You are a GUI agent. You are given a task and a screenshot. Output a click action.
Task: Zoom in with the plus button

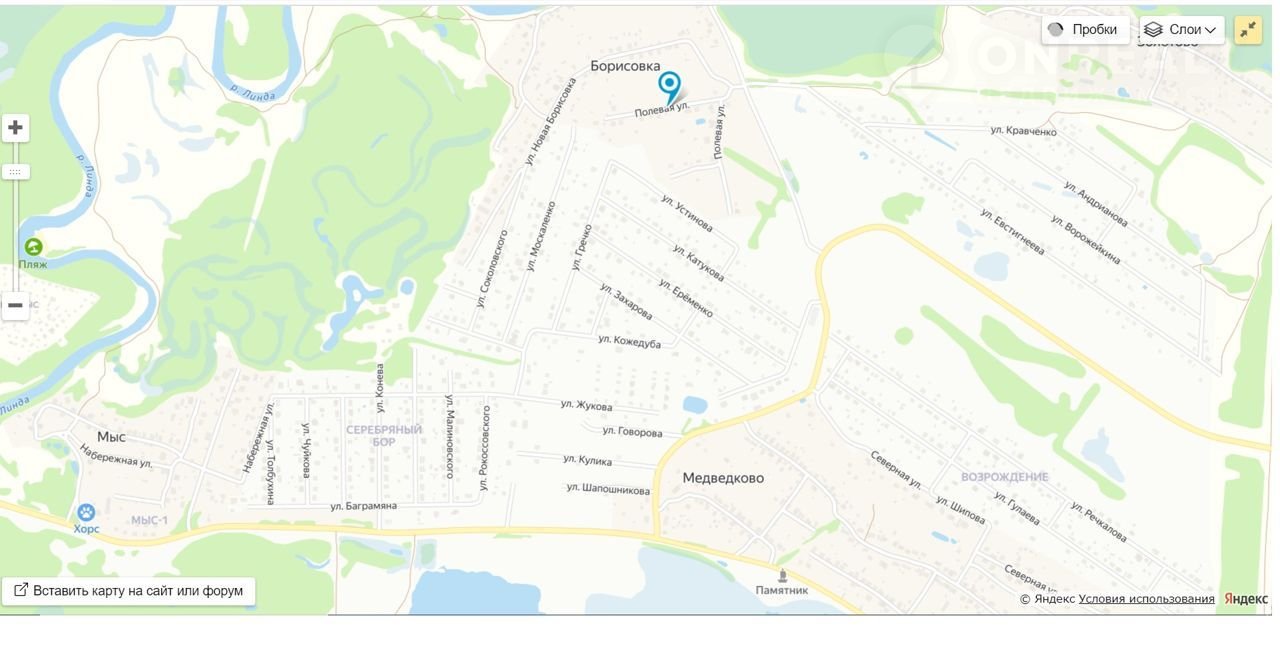click(15, 128)
